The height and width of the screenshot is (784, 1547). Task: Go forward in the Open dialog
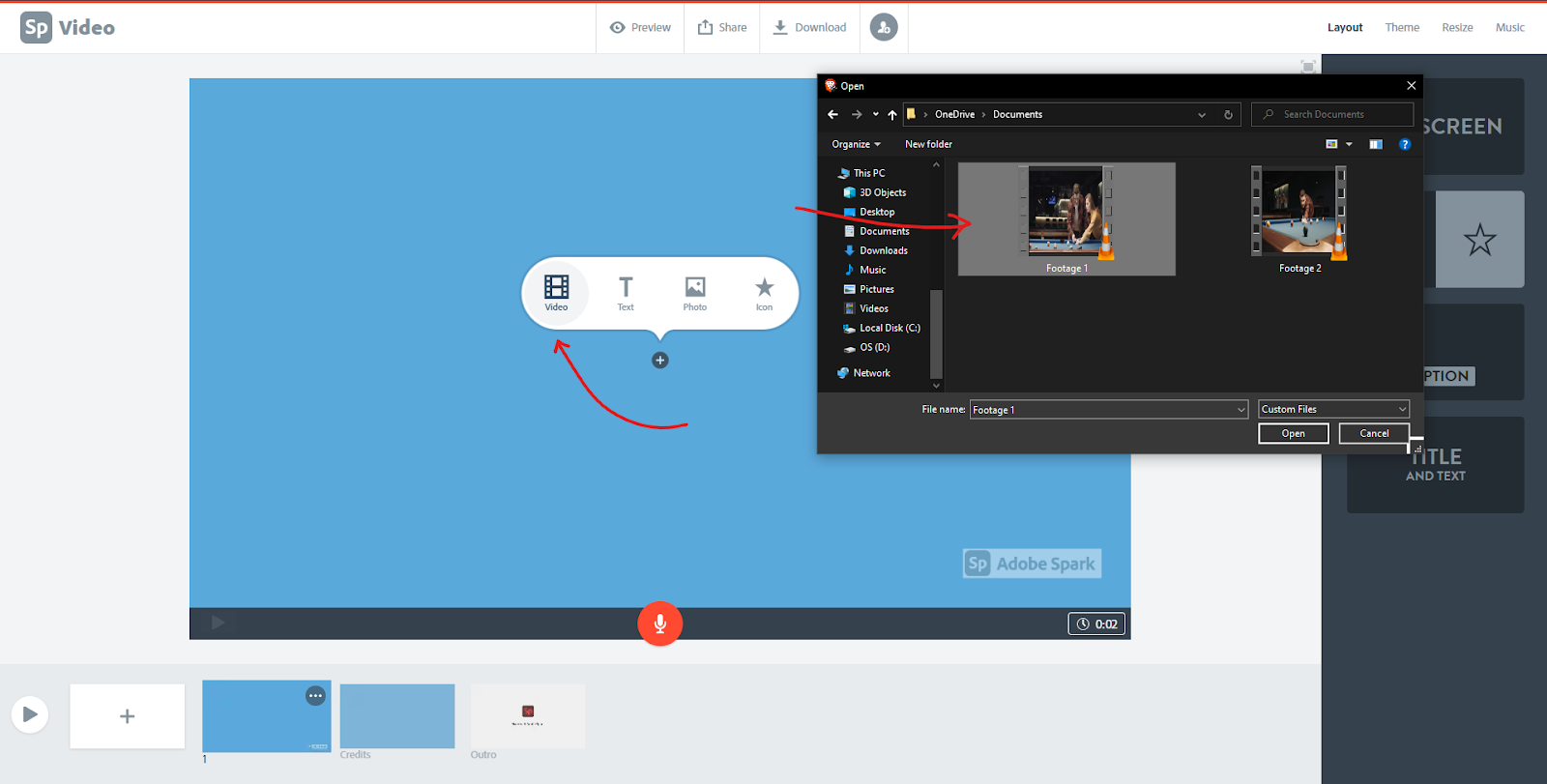(857, 114)
